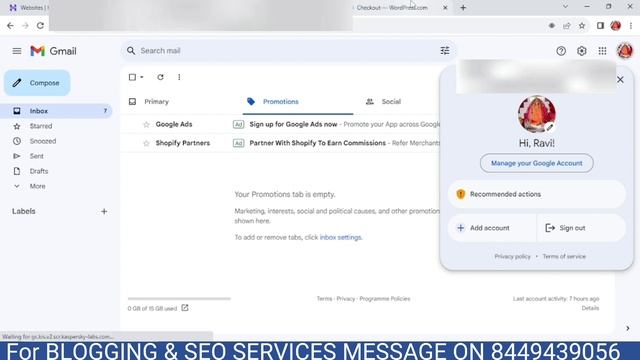Open the Chrome profile avatar
640x360 pixels.
click(616, 26)
